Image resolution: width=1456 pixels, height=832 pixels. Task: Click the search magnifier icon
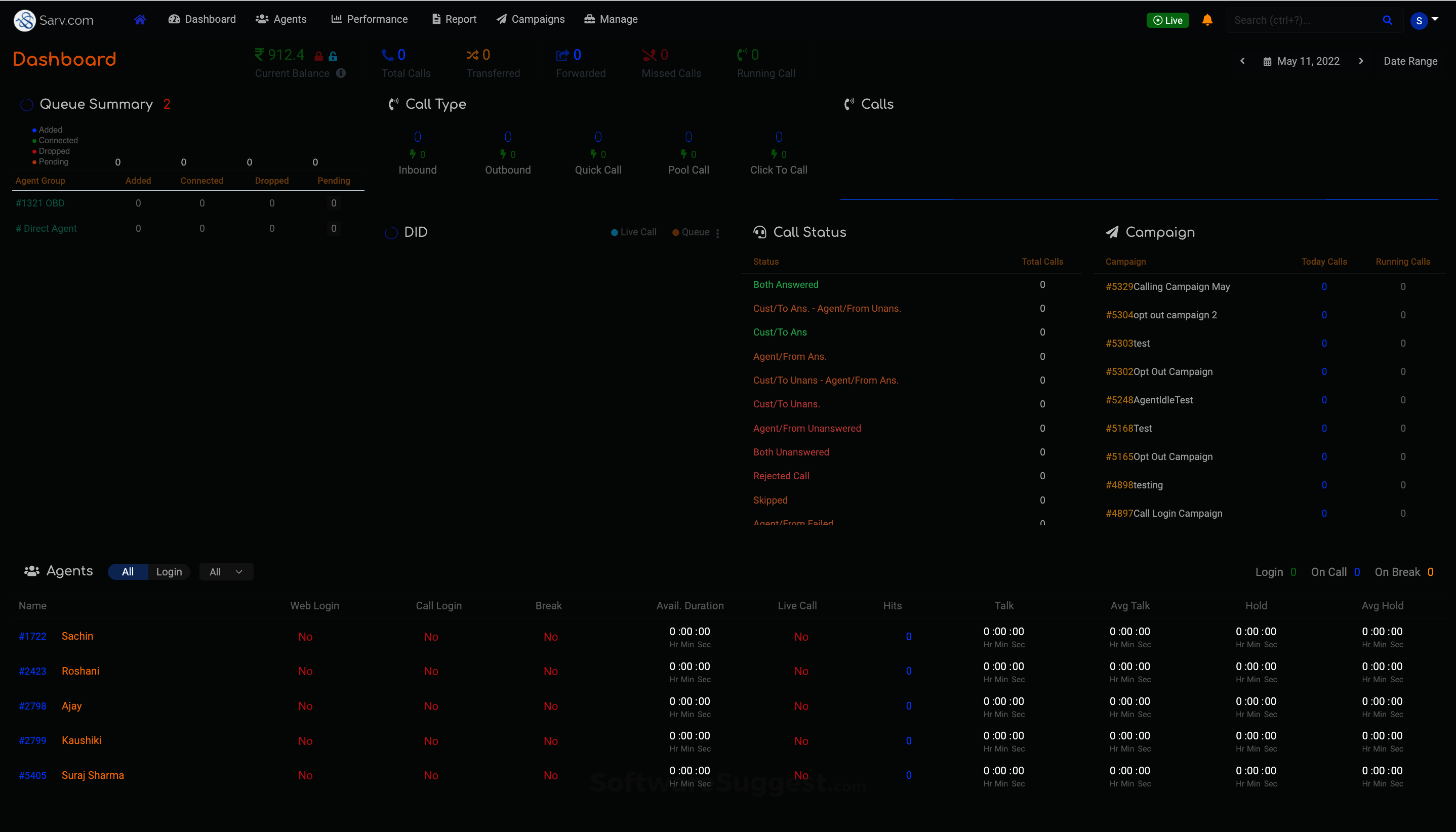[1387, 20]
